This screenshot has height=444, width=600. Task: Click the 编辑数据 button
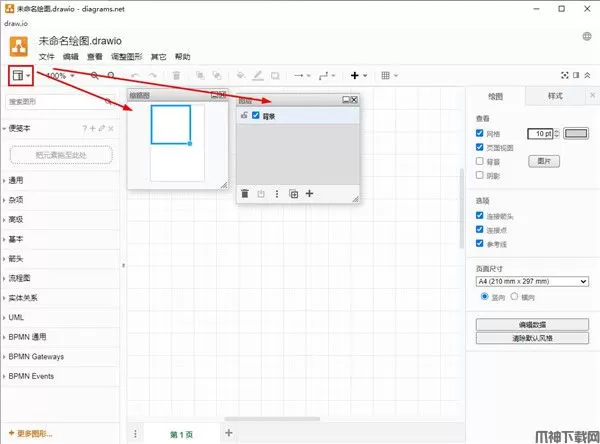click(531, 324)
